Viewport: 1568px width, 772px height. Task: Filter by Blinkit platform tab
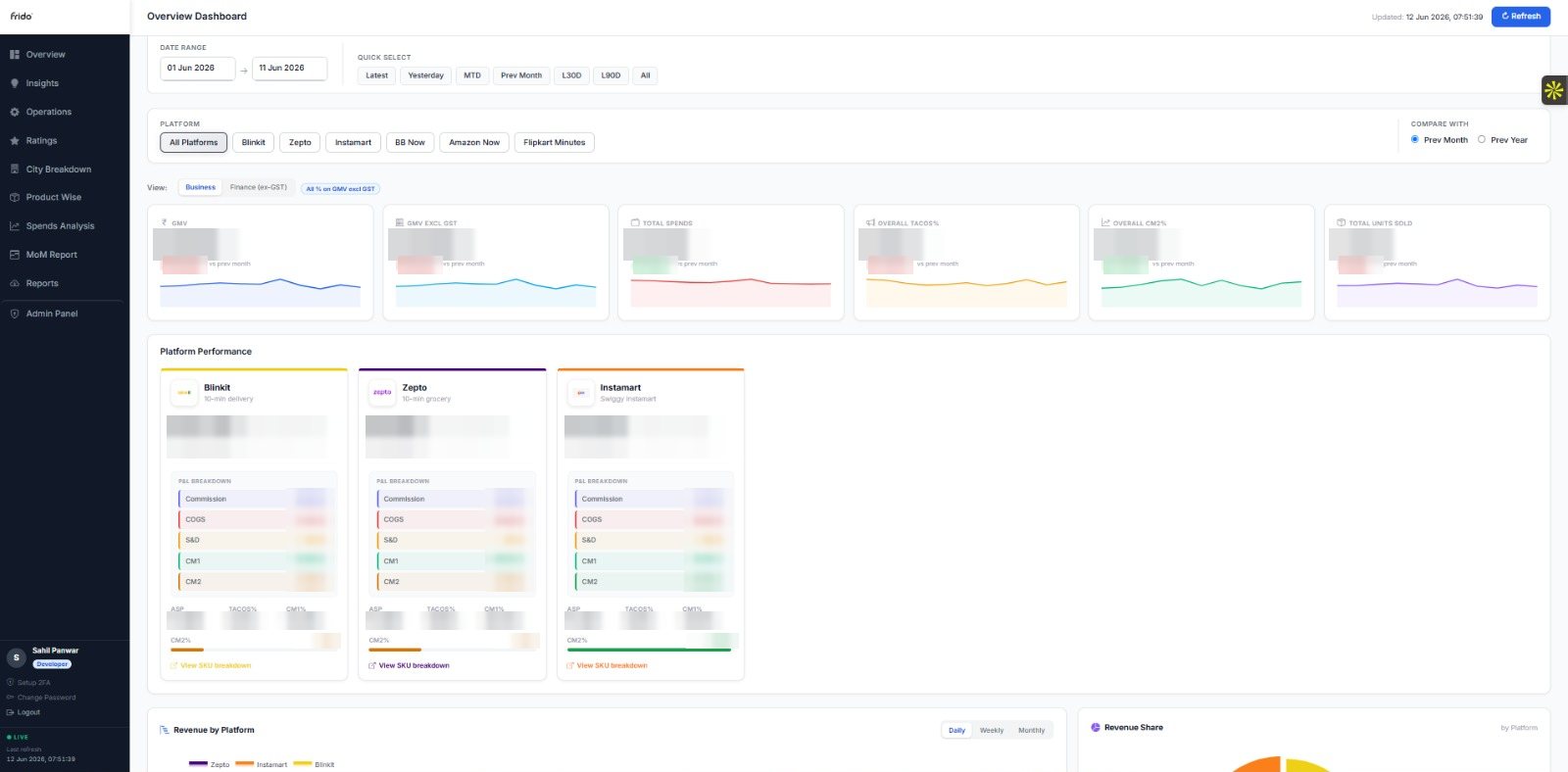point(254,143)
